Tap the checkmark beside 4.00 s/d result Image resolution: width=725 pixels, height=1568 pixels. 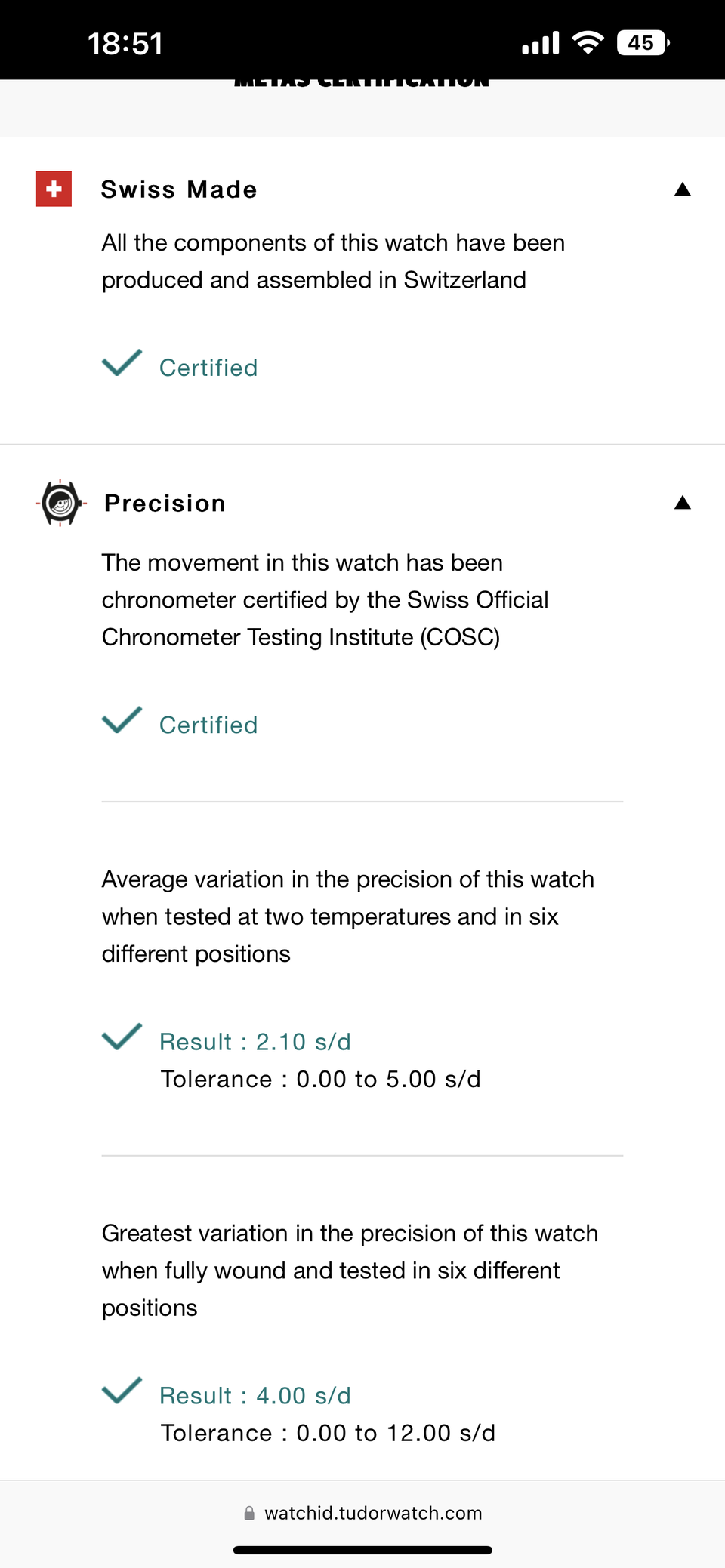click(122, 1391)
